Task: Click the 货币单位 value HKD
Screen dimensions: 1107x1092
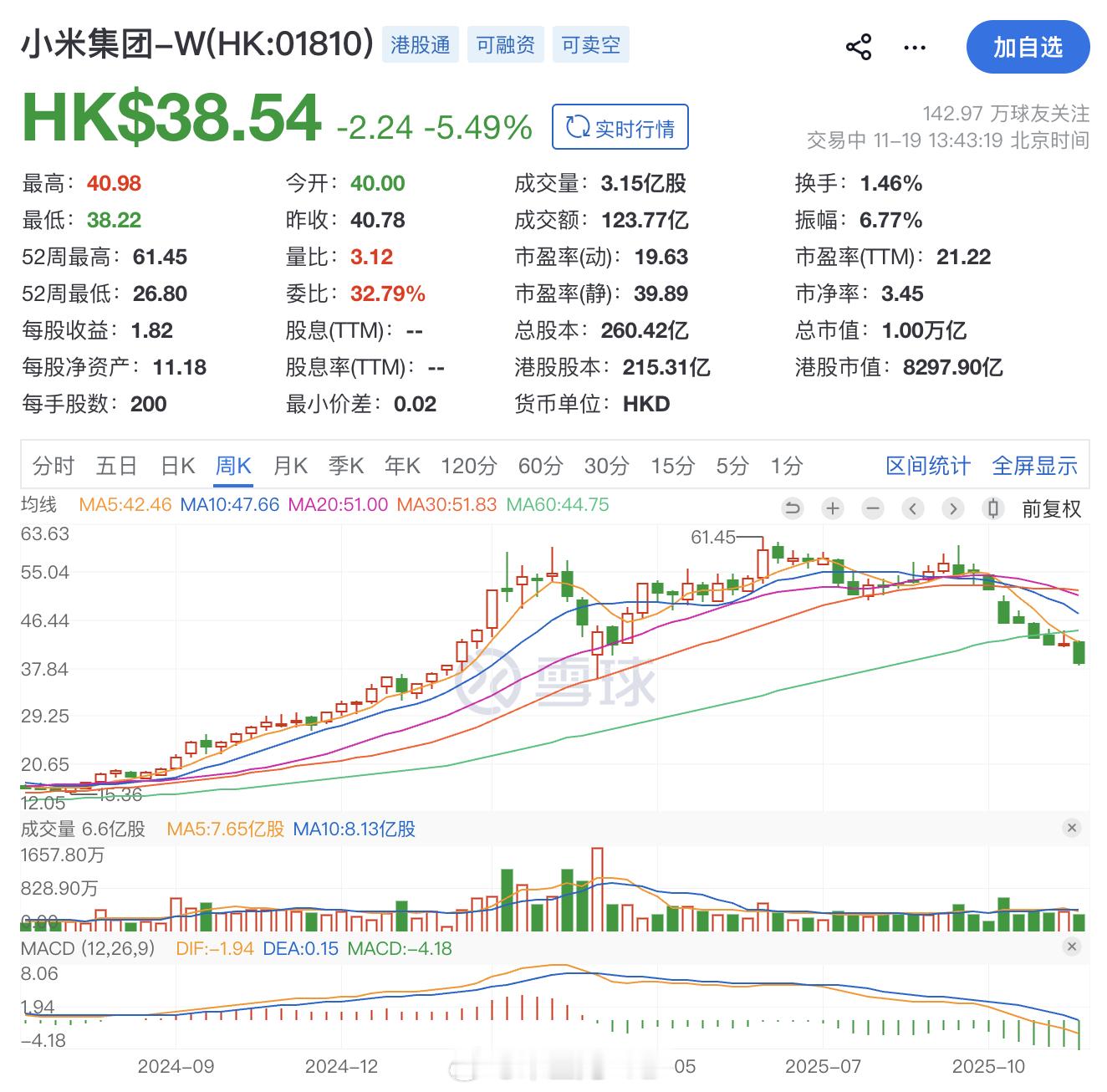Action: (646, 404)
